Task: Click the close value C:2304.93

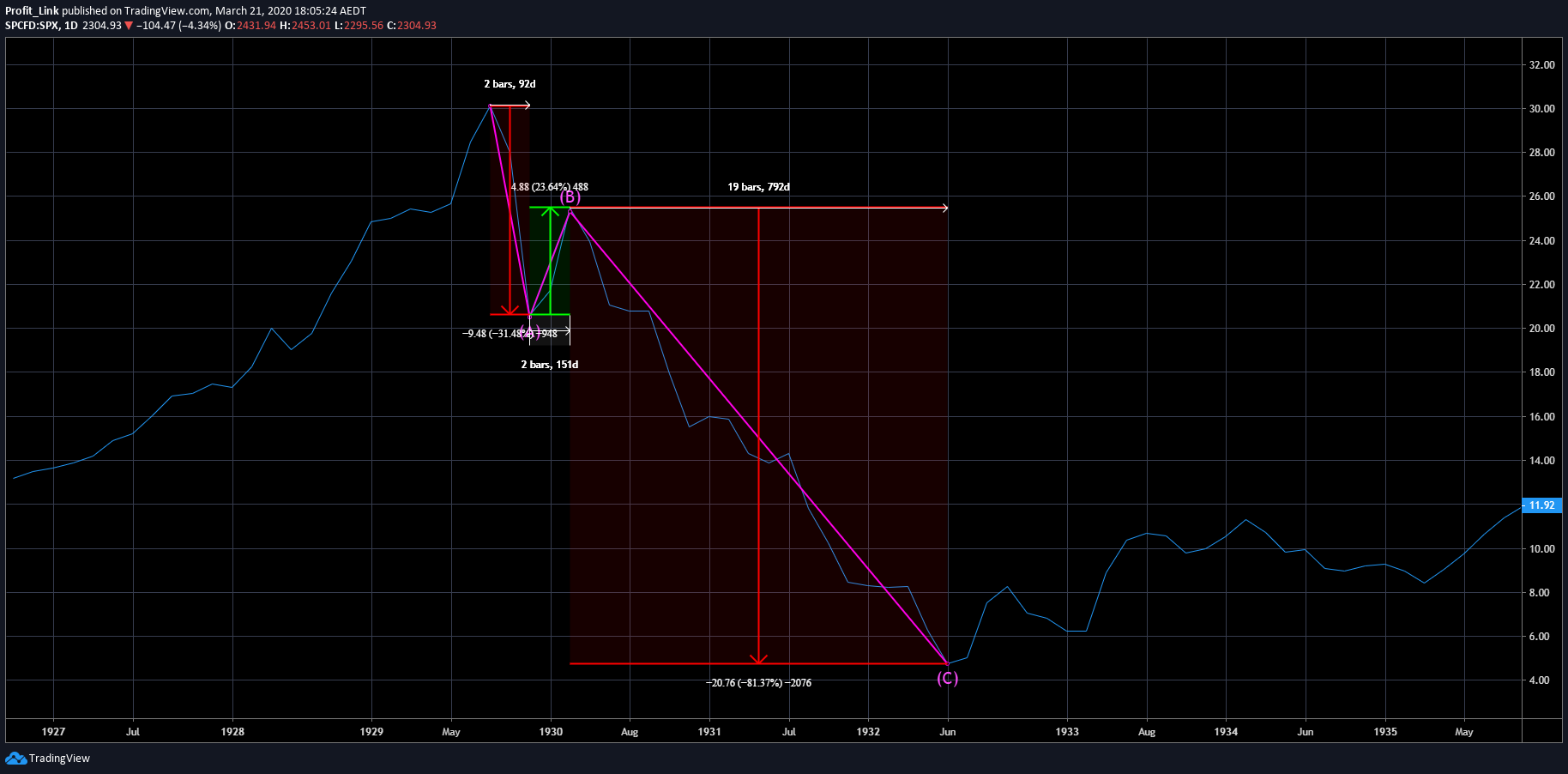Action: pyautogui.click(x=412, y=26)
